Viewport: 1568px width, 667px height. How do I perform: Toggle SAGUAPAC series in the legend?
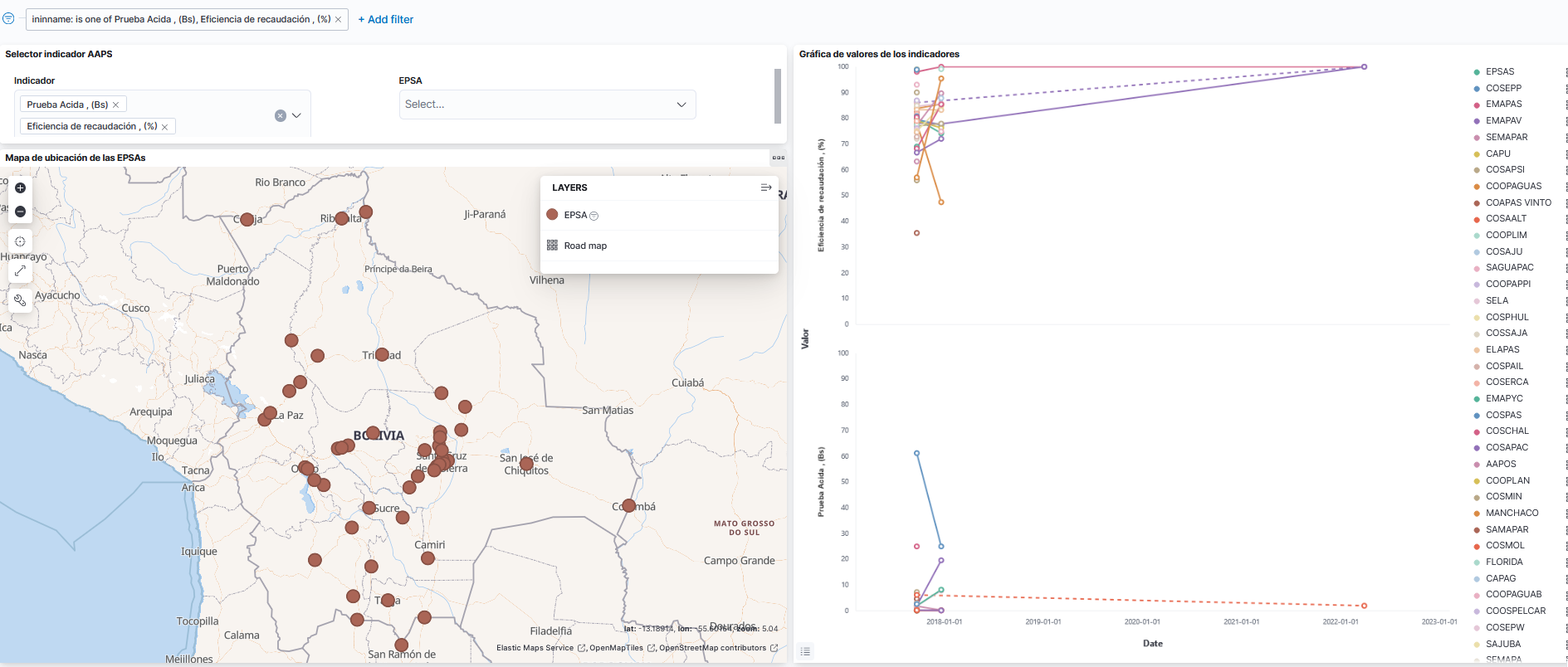point(1509,267)
